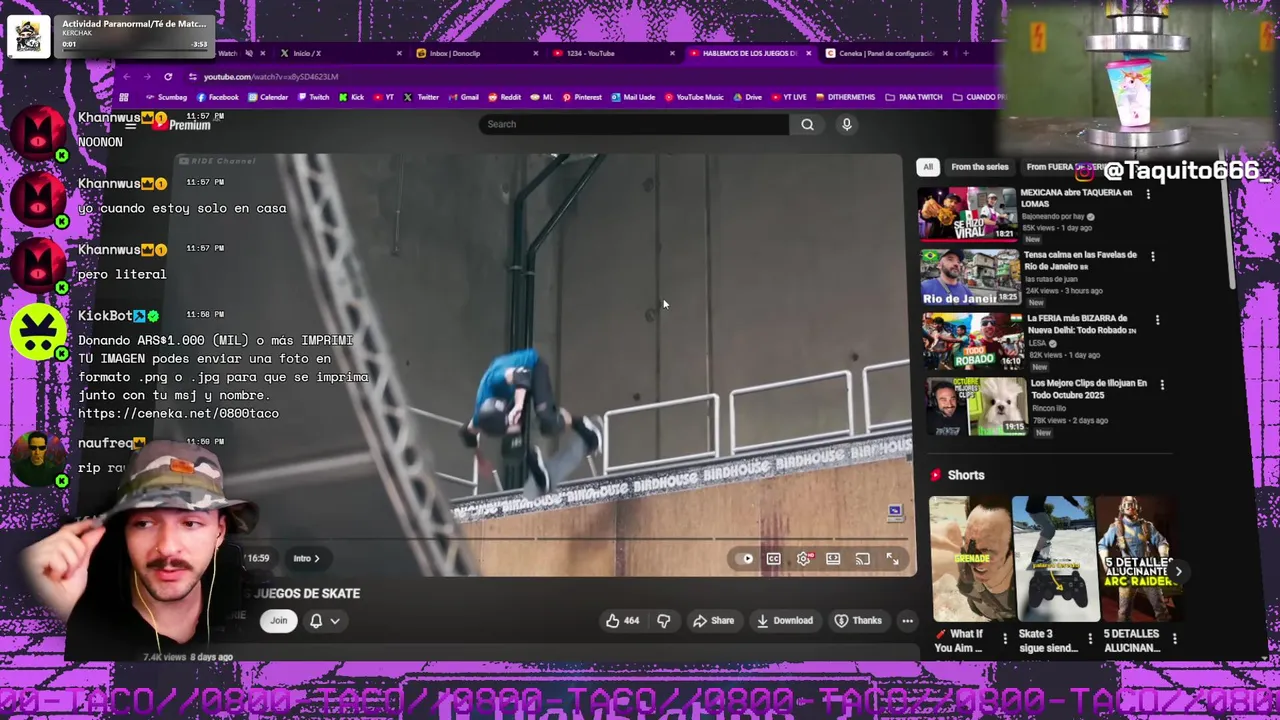Open the Los Mejore Clips de Illojuan title
The width and height of the screenshot is (1280, 720).
[1089, 389]
